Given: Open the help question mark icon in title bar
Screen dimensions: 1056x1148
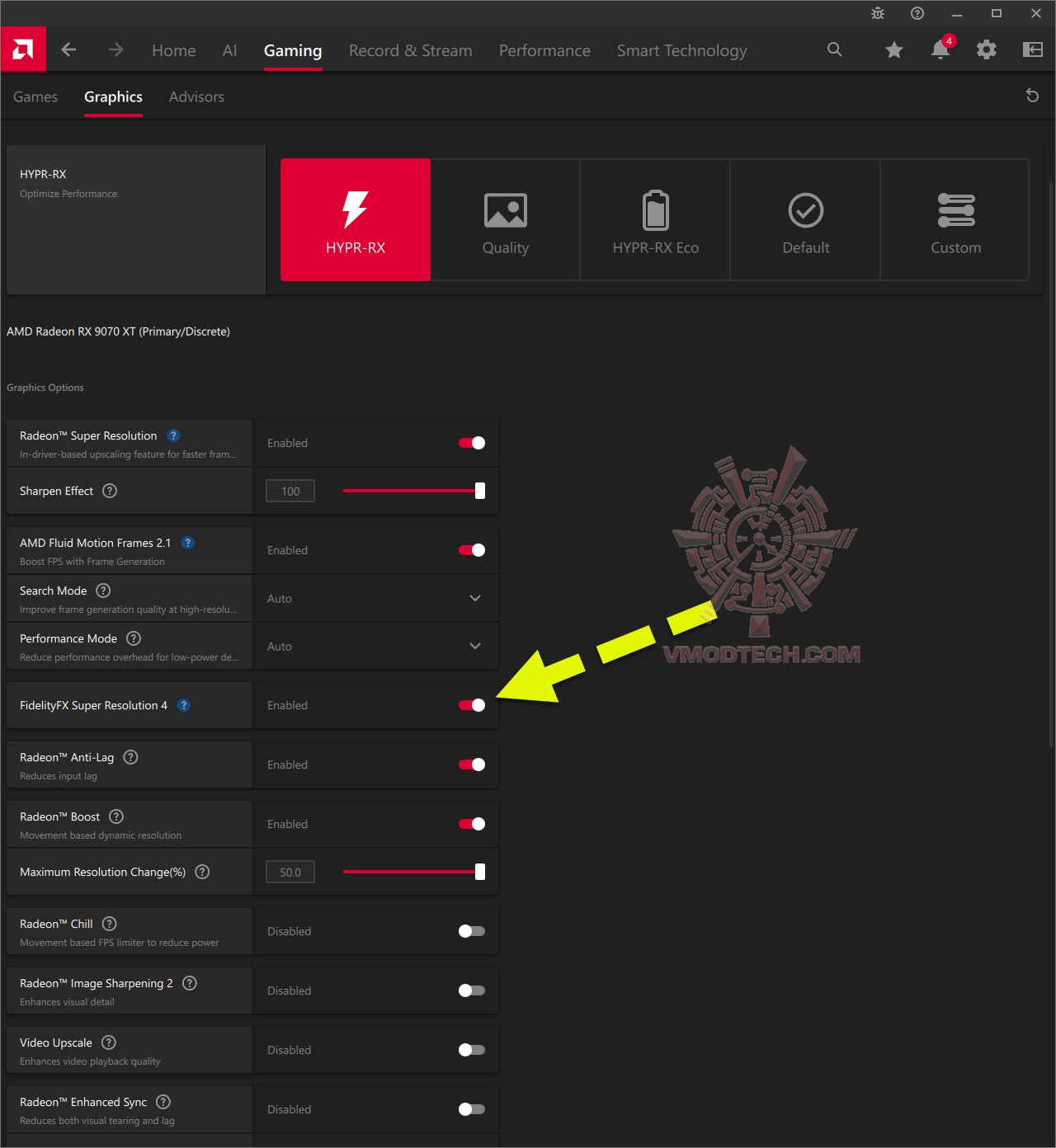Looking at the screenshot, I should pyautogui.click(x=917, y=13).
